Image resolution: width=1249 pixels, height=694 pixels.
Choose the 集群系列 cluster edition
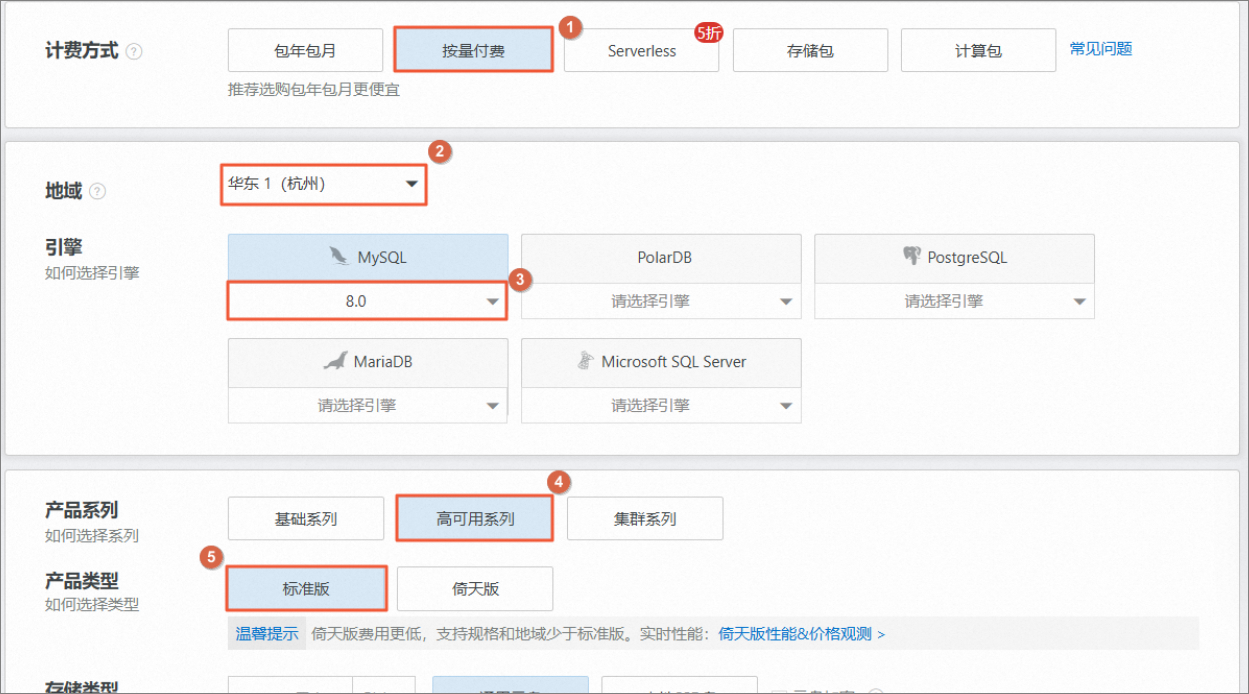pyautogui.click(x=645, y=519)
